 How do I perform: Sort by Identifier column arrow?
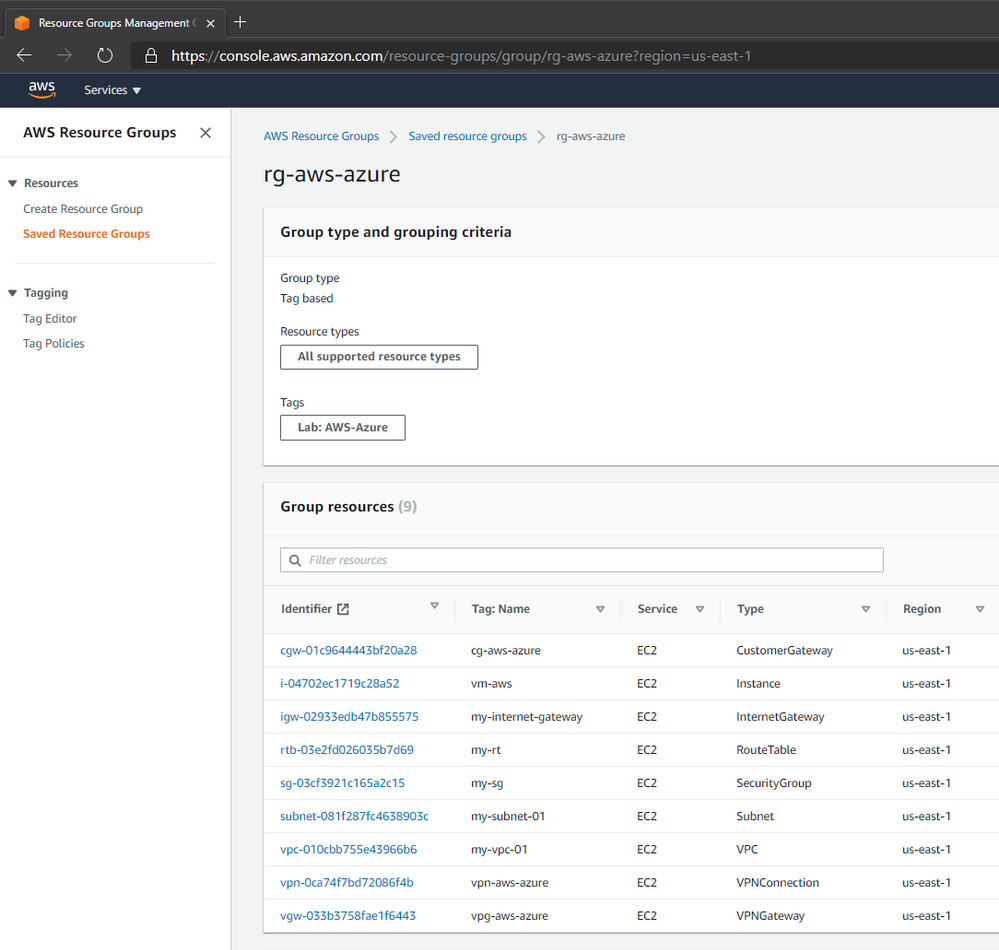(x=435, y=605)
